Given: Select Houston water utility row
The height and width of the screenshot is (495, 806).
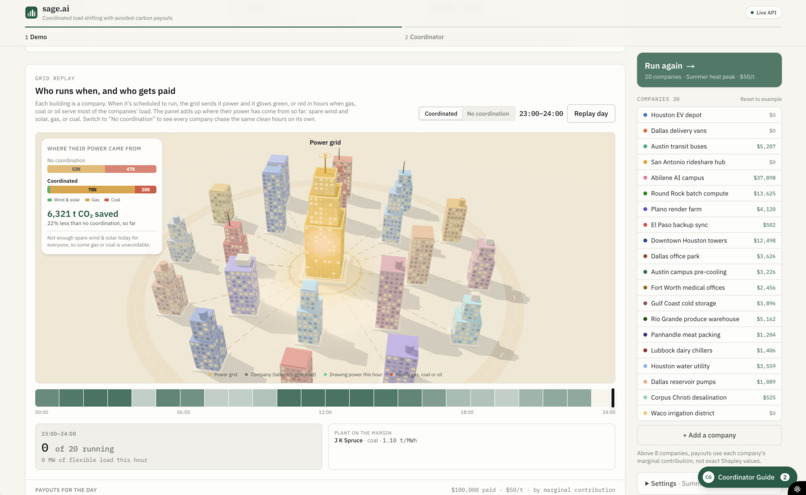Looking at the screenshot, I should [709, 366].
